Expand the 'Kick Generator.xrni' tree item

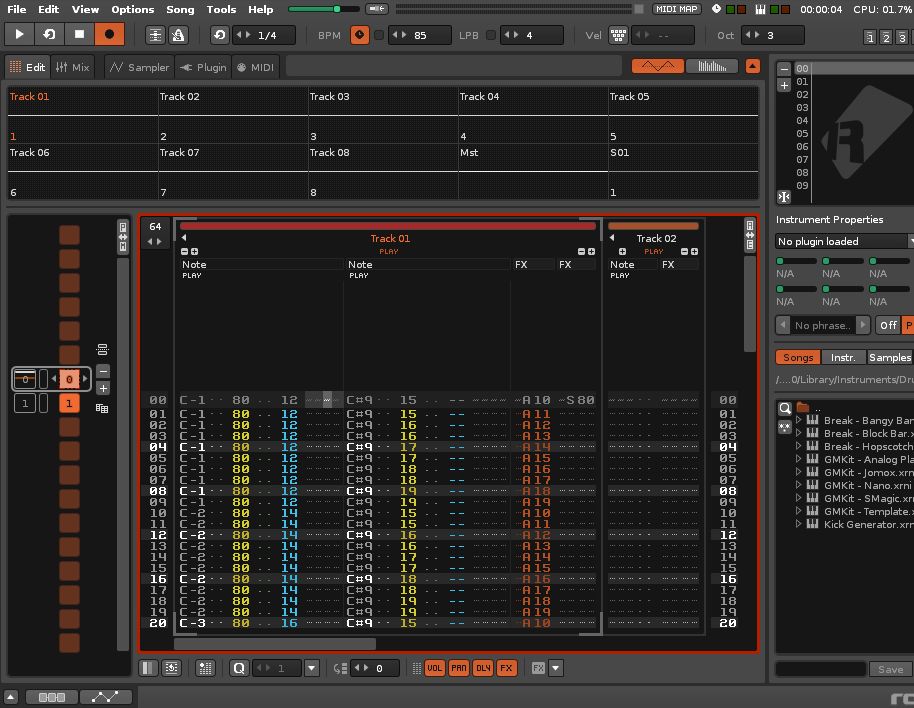pyautogui.click(x=799, y=524)
